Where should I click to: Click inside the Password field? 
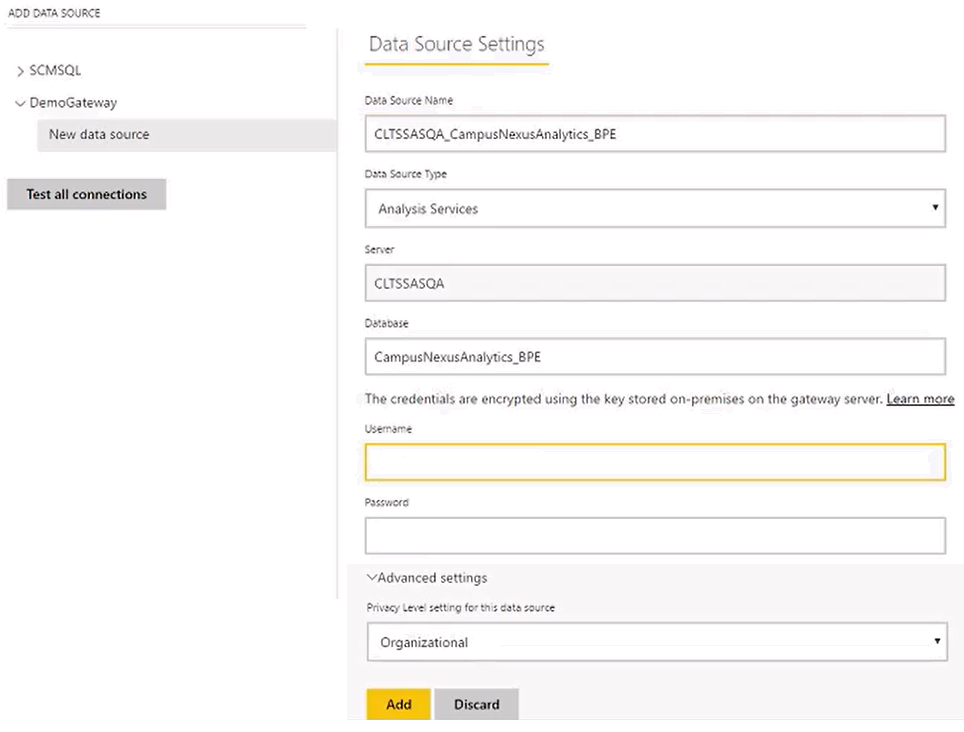[x=655, y=535]
